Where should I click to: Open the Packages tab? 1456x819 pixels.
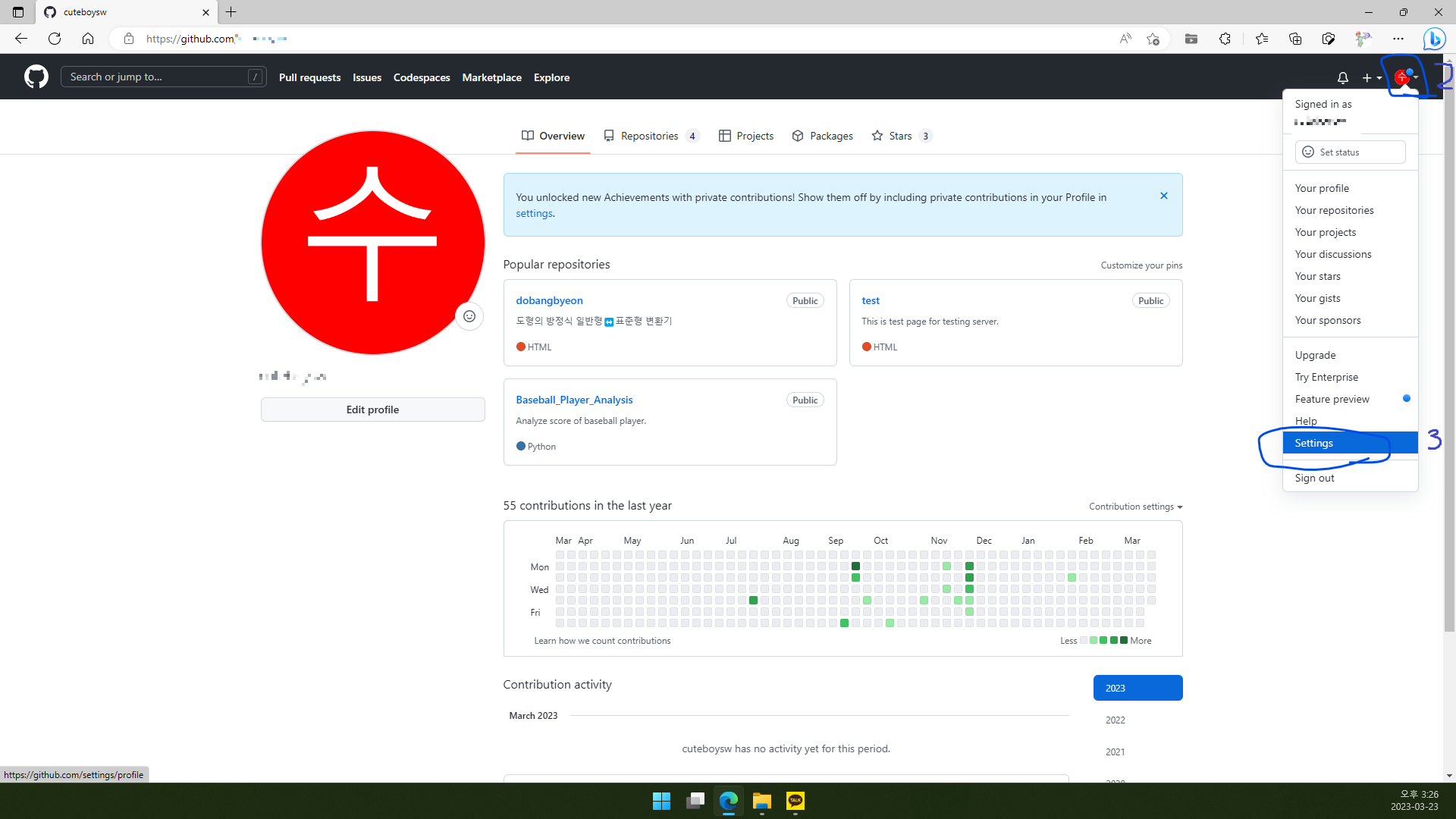(823, 136)
